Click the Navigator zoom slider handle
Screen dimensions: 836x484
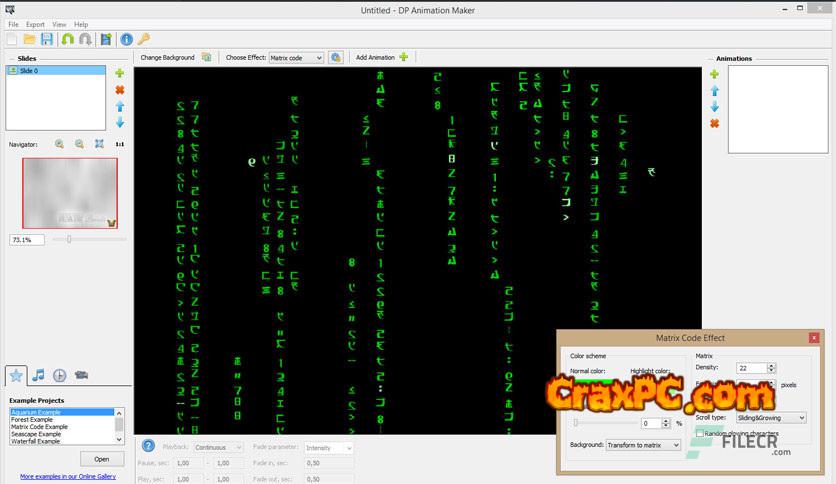coord(69,239)
